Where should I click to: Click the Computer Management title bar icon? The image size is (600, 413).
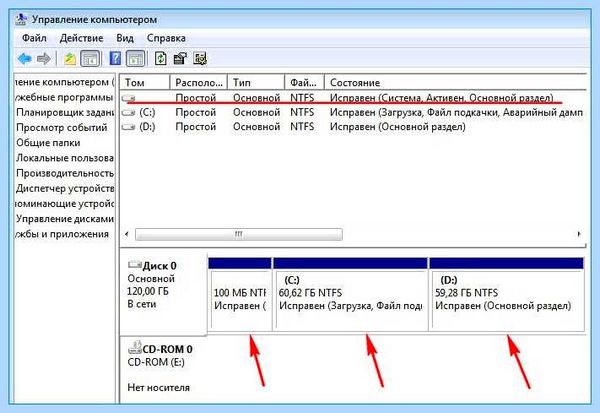21,20
